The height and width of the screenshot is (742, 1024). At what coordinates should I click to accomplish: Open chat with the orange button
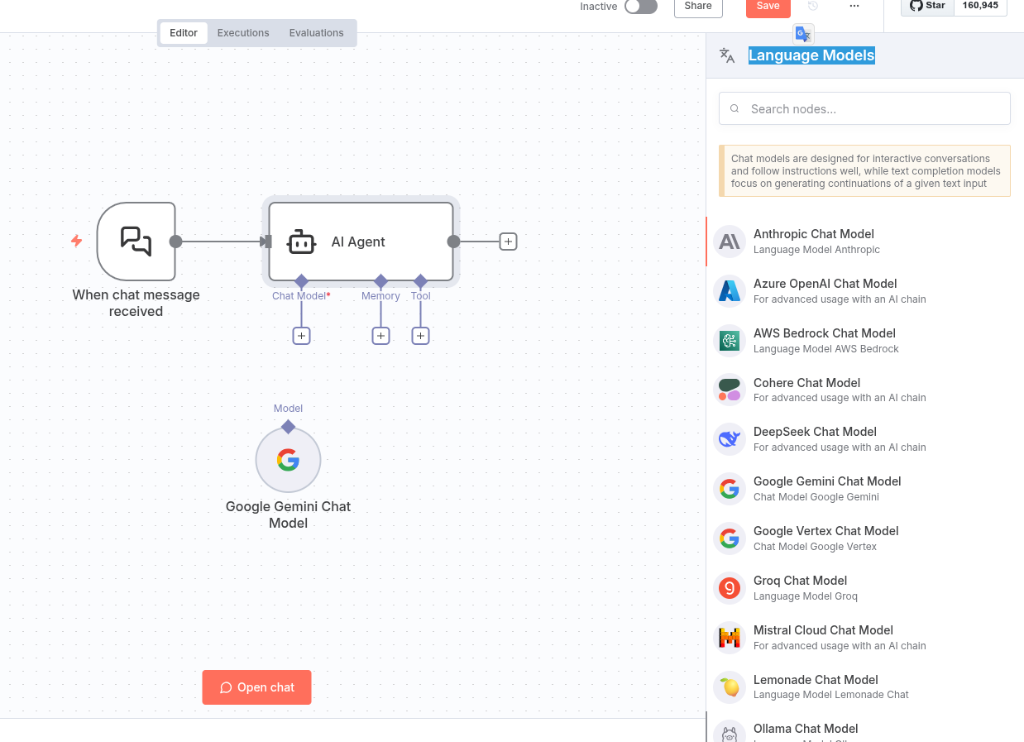tap(257, 687)
